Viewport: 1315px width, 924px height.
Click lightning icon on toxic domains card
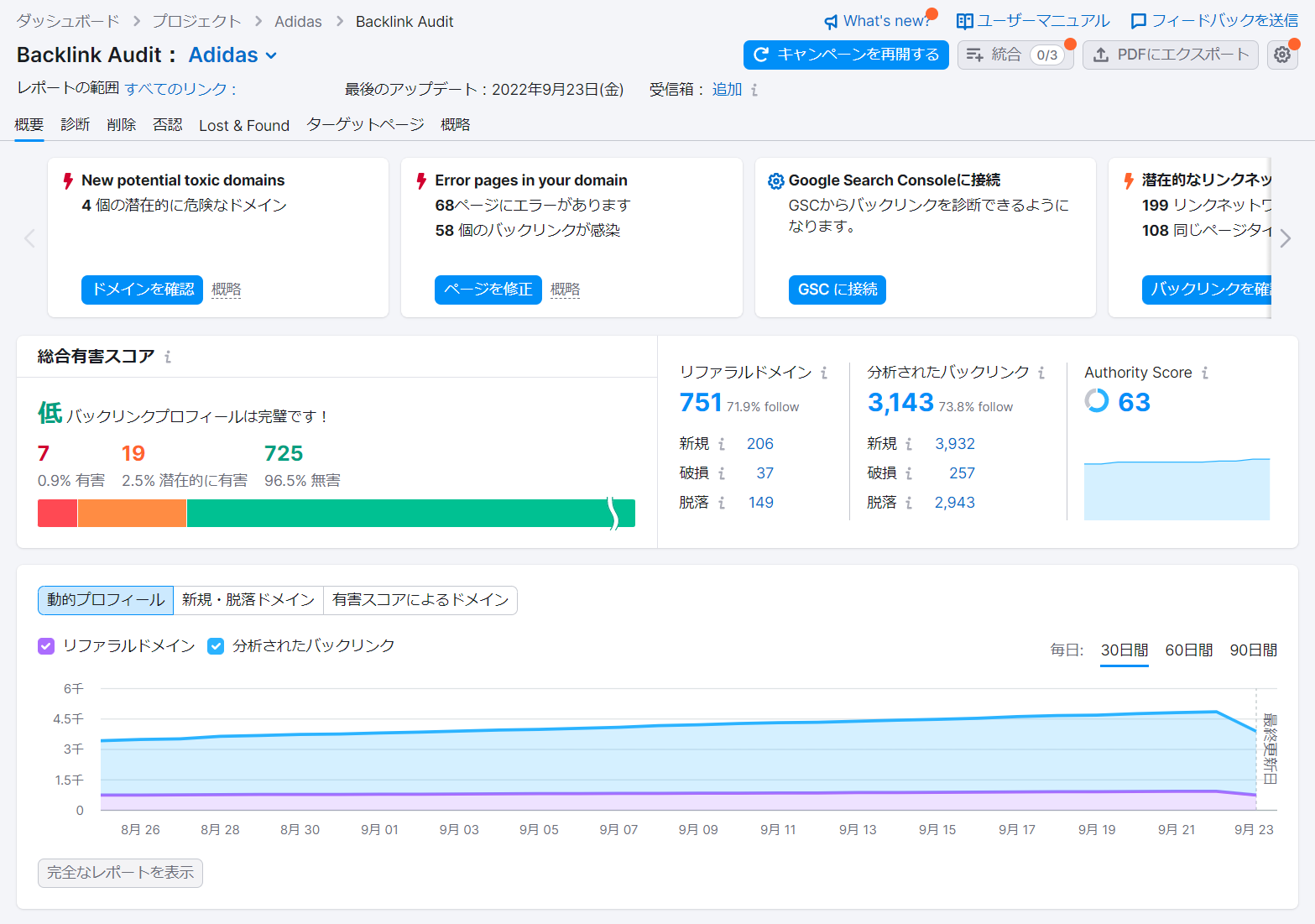click(x=69, y=181)
